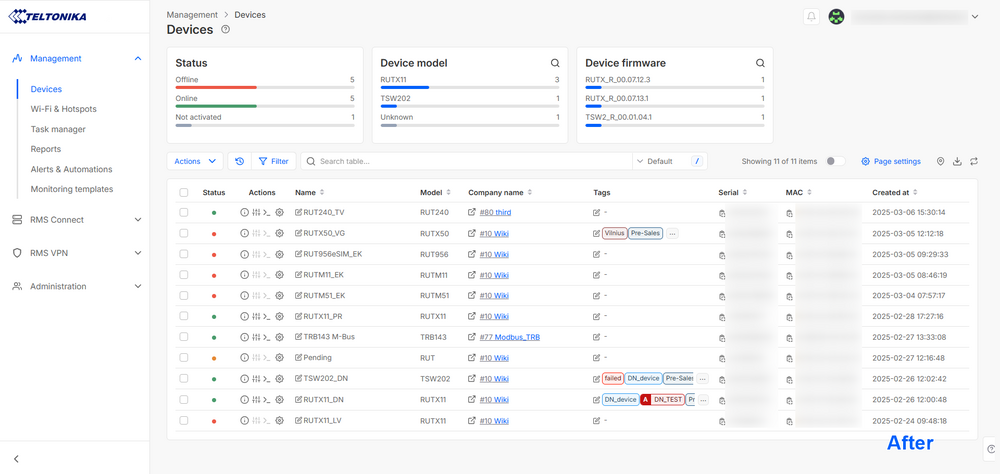Search device models with the magnifier icon

point(555,63)
